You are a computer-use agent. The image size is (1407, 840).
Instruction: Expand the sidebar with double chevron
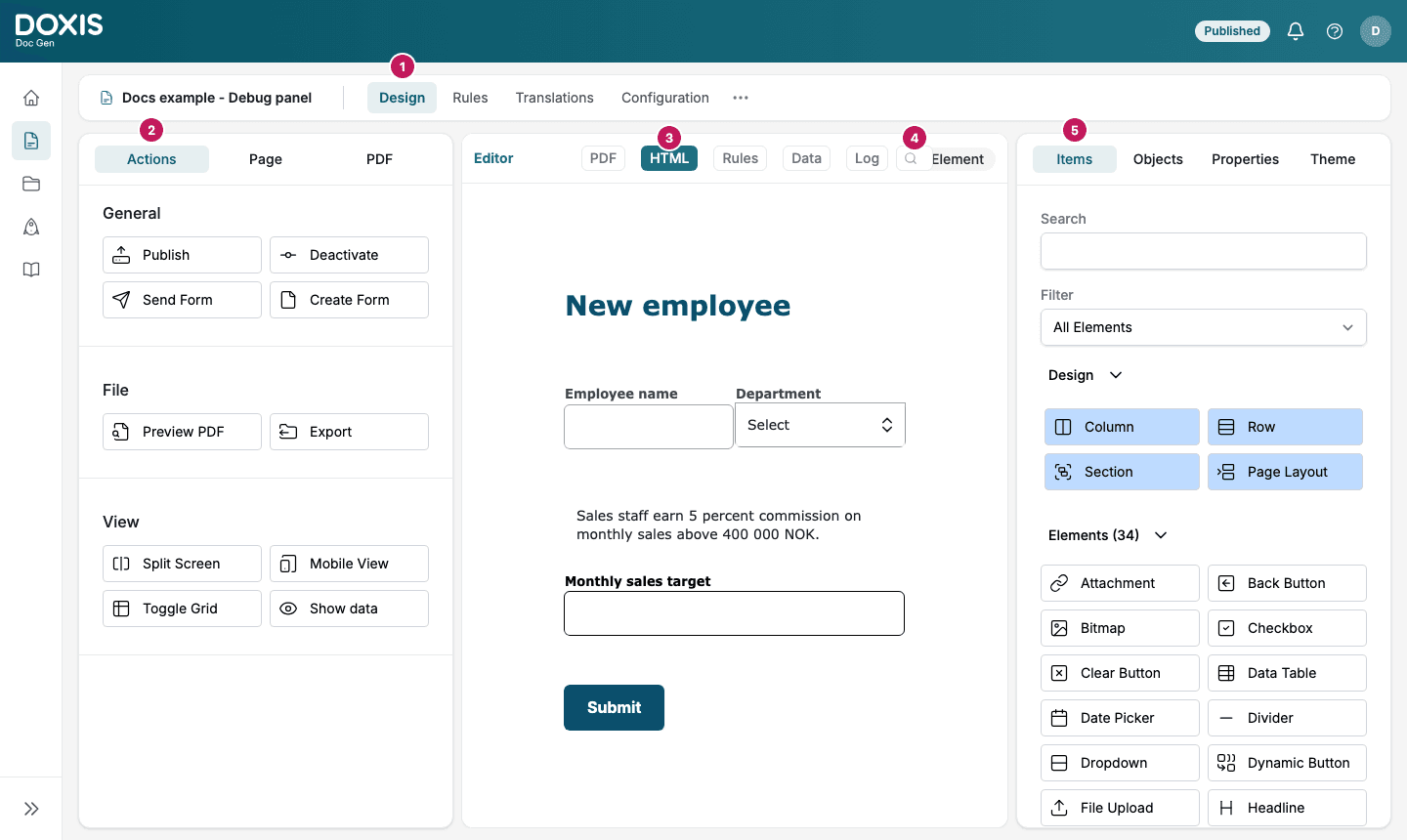click(x=31, y=809)
